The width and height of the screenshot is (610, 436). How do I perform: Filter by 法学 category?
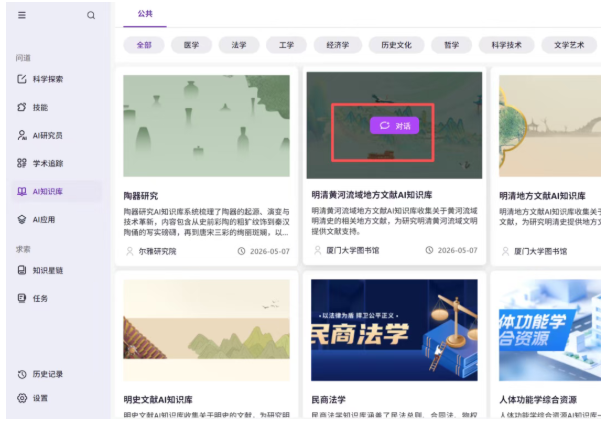(x=239, y=45)
